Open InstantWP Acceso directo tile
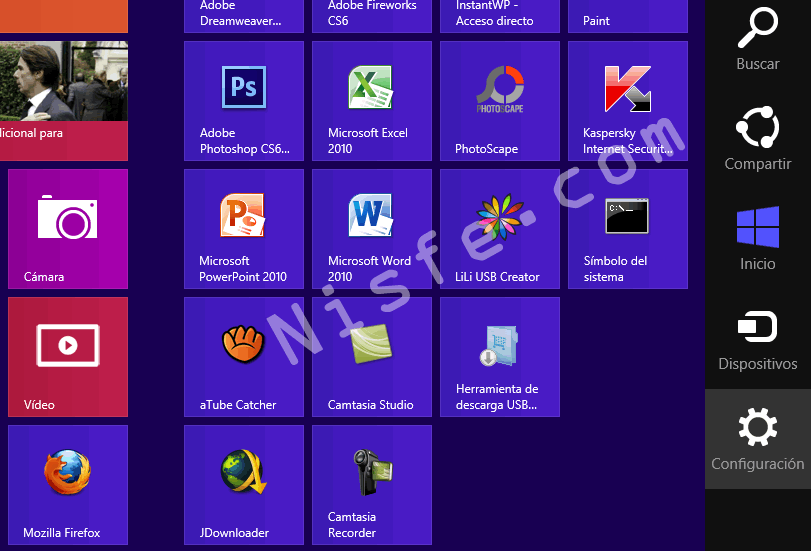This screenshot has height=551, width=811. [x=500, y=16]
